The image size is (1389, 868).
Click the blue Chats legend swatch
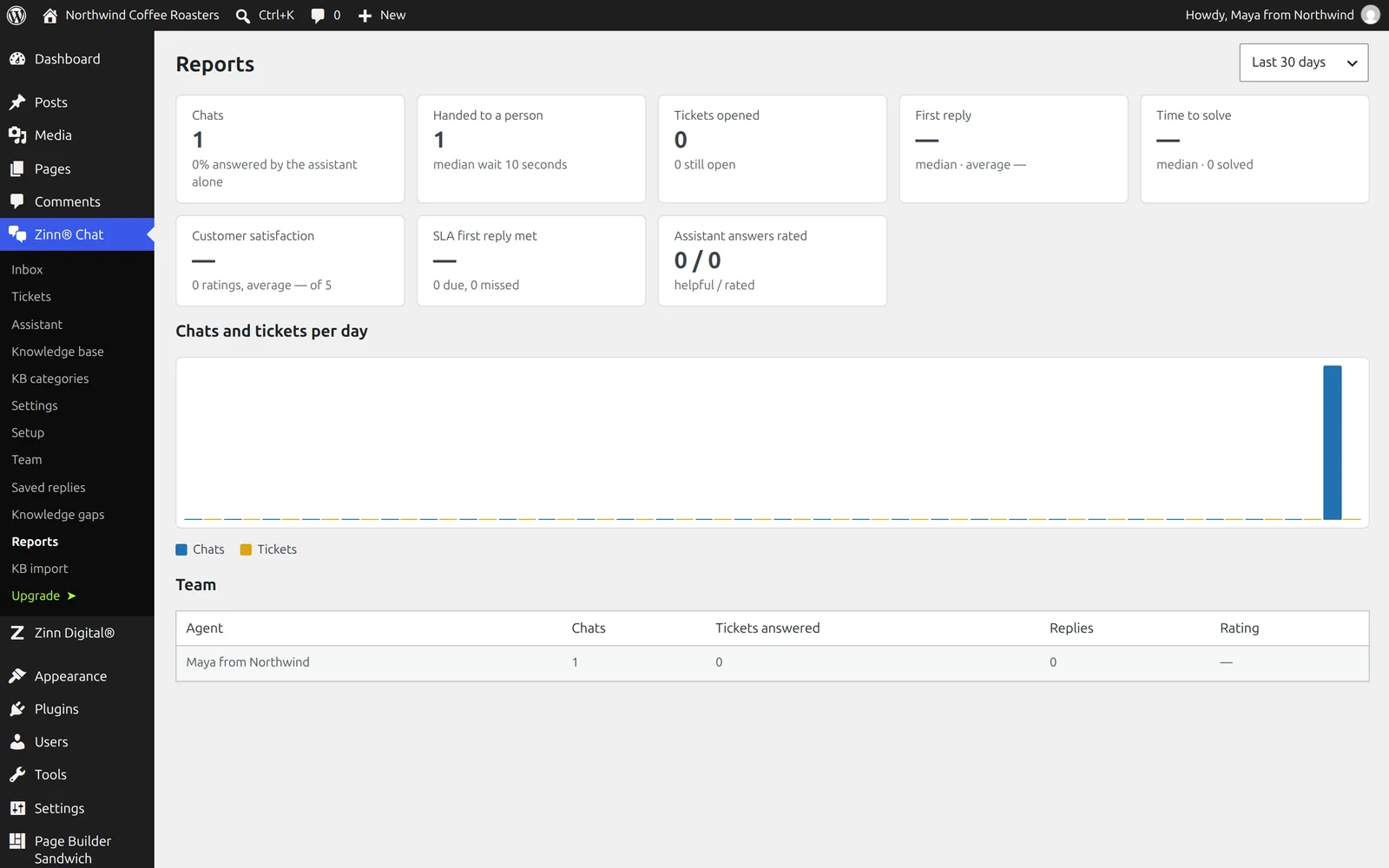pyautogui.click(x=181, y=549)
